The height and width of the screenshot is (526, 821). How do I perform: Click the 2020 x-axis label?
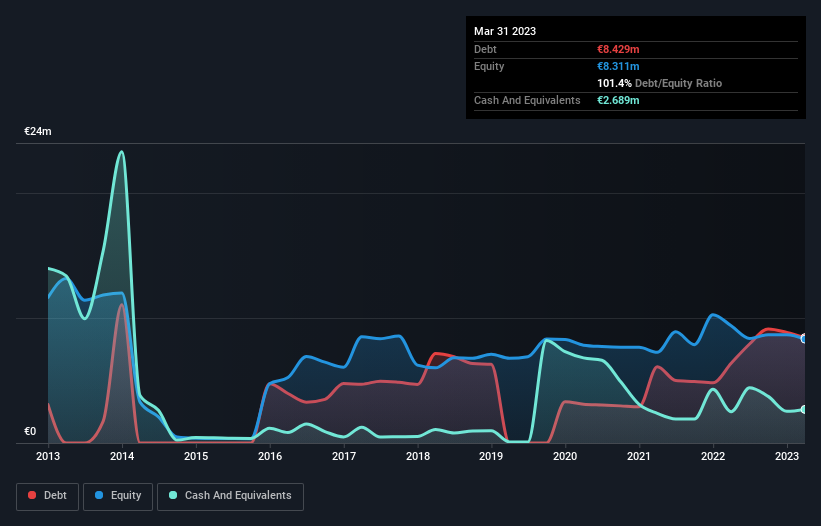565,456
